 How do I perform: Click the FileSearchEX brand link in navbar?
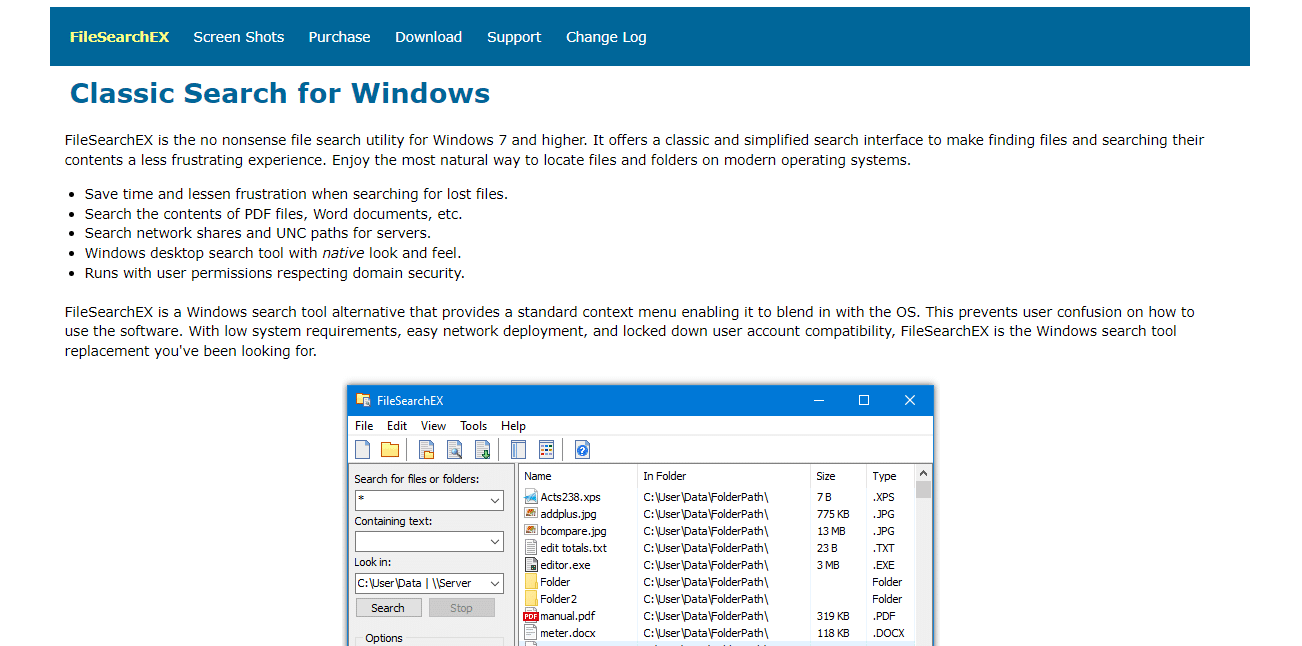tap(119, 37)
